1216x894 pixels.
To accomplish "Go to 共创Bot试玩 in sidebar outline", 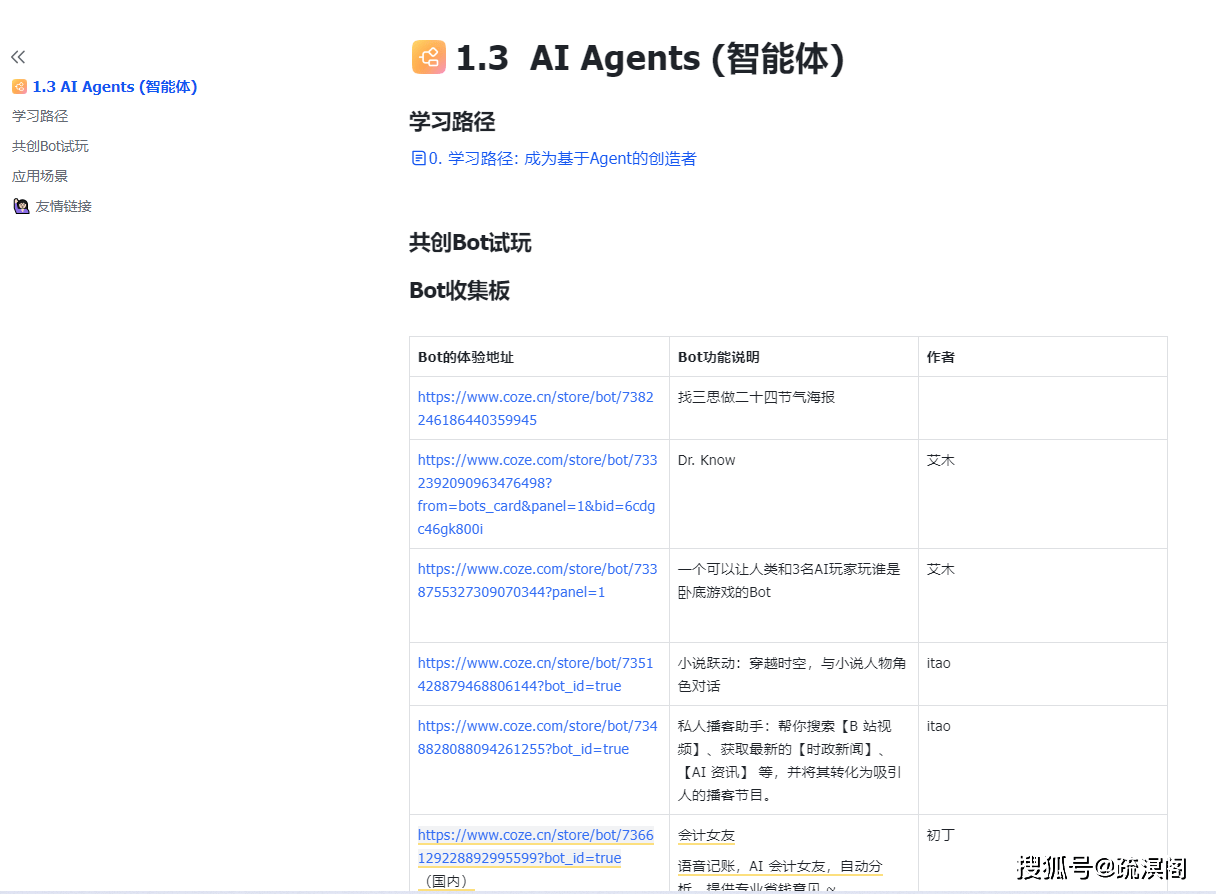I will (x=50, y=146).
